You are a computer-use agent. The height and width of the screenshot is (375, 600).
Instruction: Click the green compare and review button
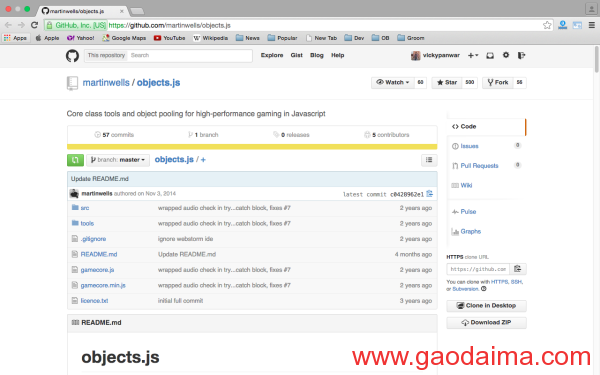click(75, 160)
